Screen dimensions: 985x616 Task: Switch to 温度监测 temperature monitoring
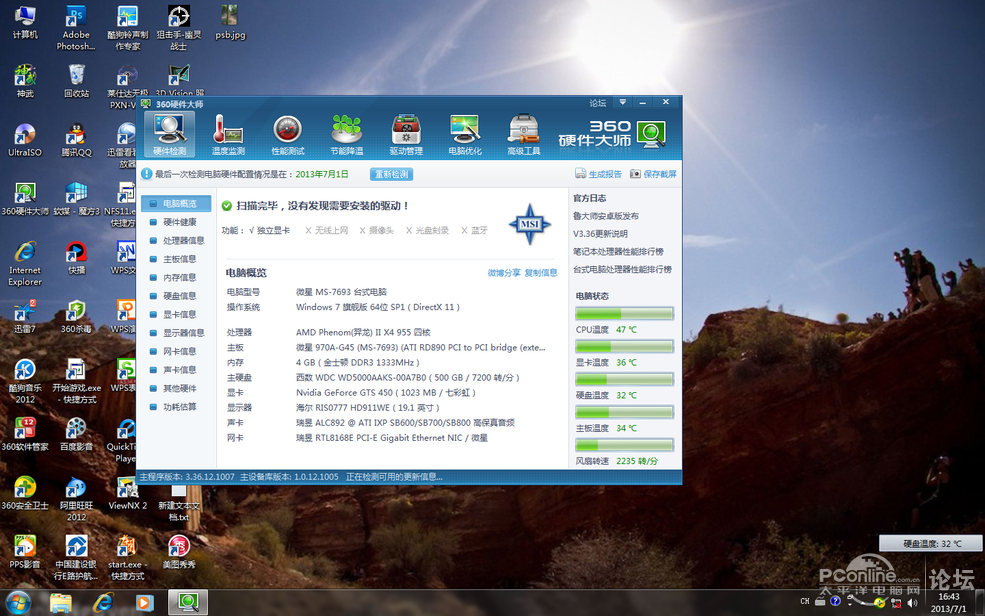pyautogui.click(x=228, y=134)
